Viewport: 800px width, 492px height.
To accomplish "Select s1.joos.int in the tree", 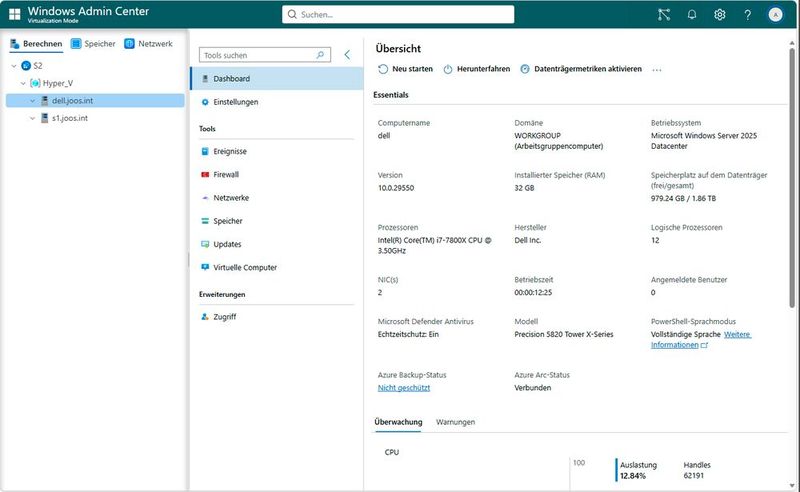I will (95, 118).
